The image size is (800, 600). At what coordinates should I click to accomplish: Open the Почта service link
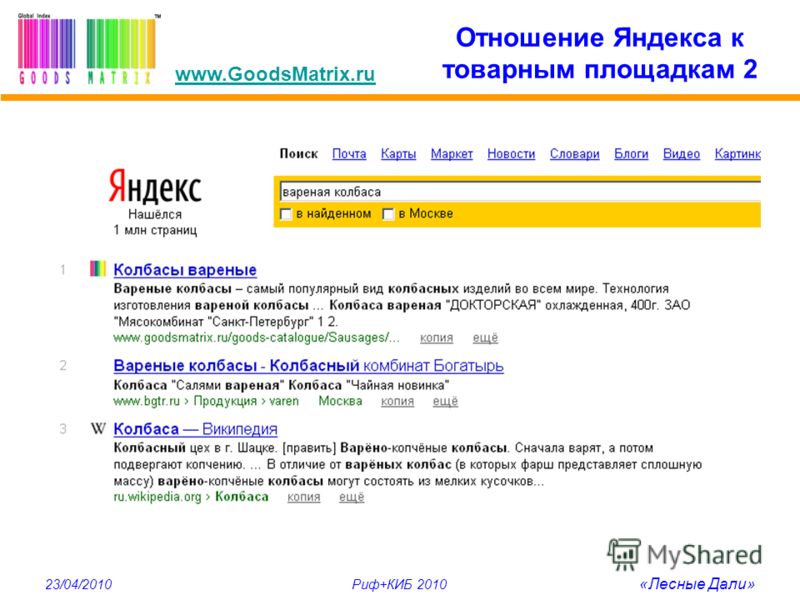349,154
